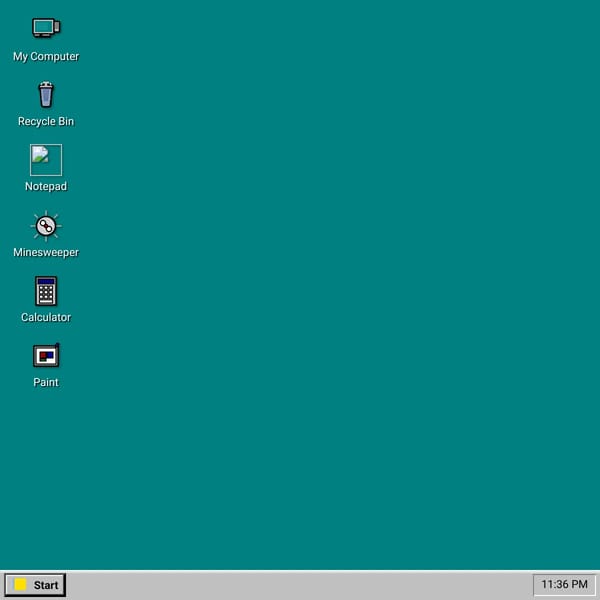
Task: Open the Start menu button
Action: 35,585
